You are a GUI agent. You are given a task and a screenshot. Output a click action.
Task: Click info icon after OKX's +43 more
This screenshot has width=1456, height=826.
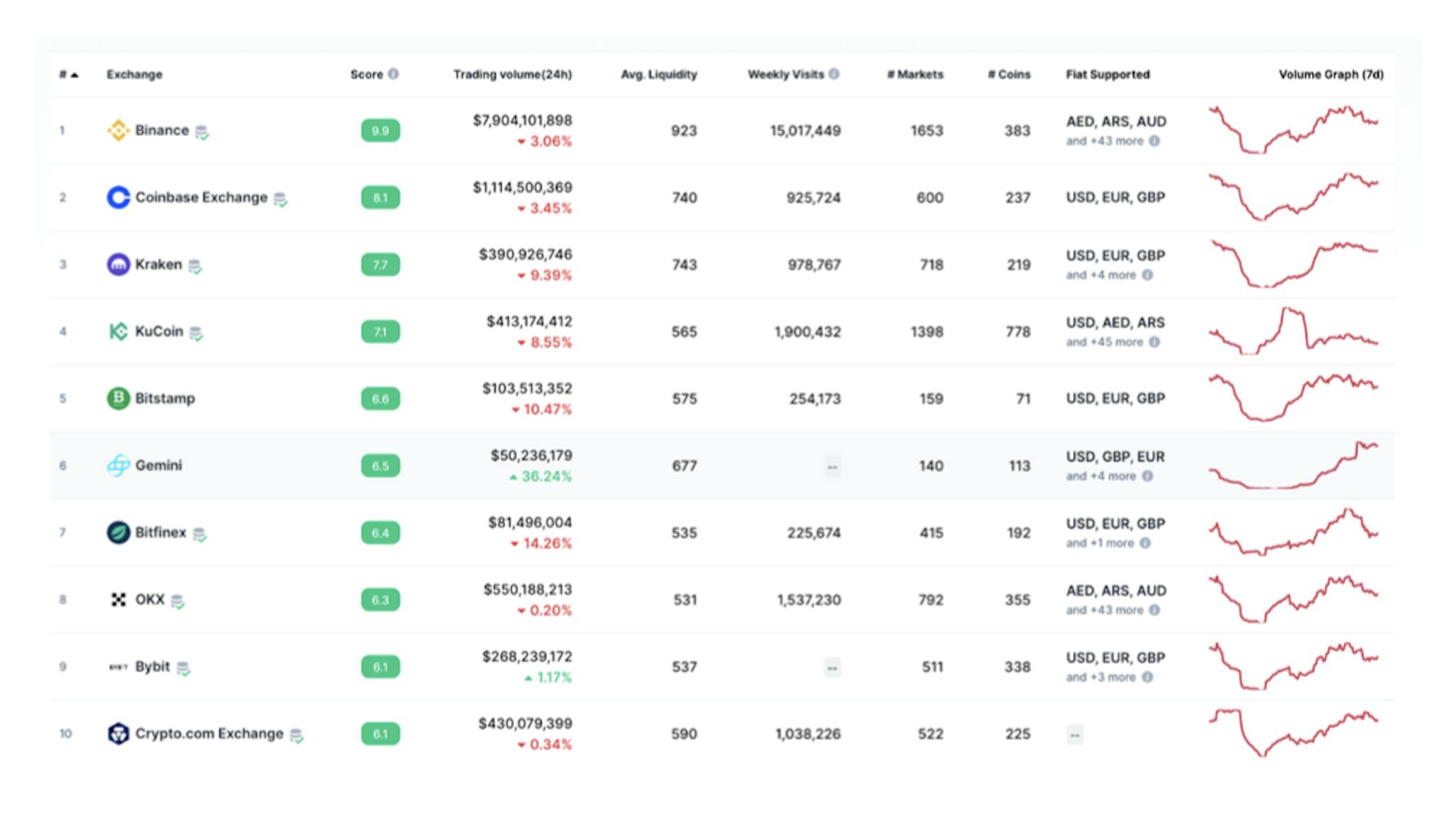tap(1155, 610)
